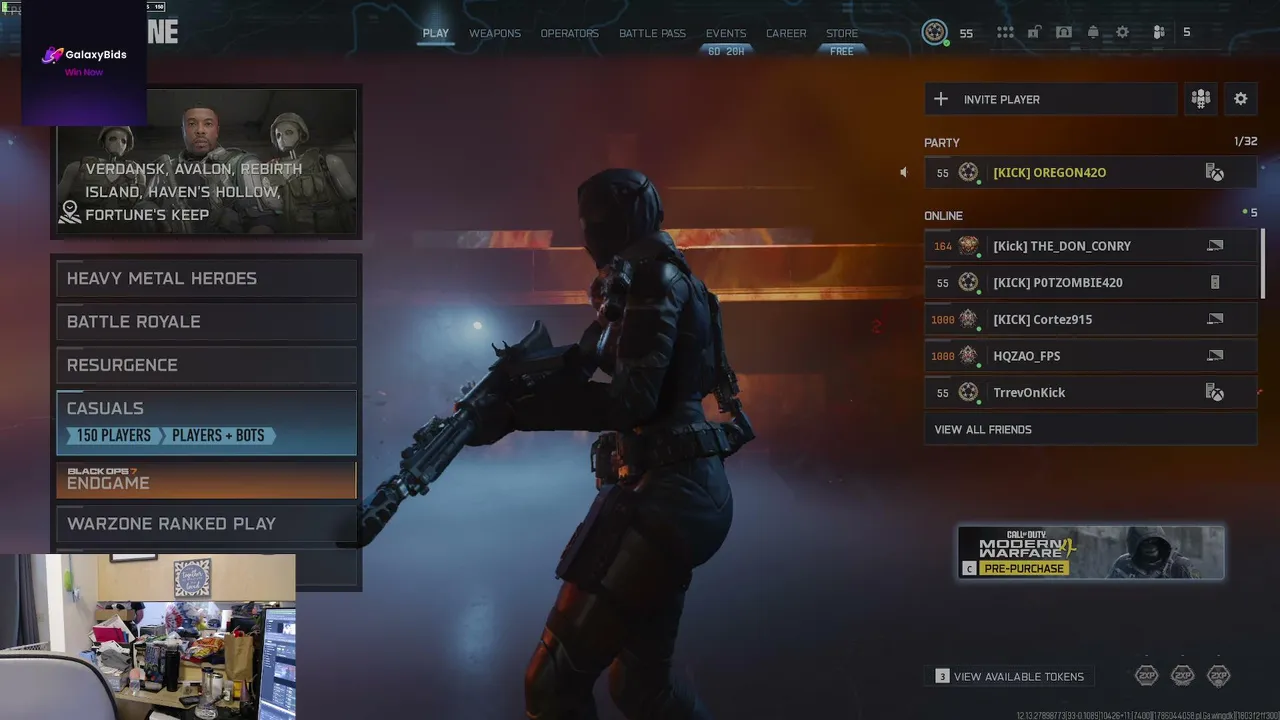Open View Available Tokens
This screenshot has height=720, width=1280.
[x=1010, y=677]
